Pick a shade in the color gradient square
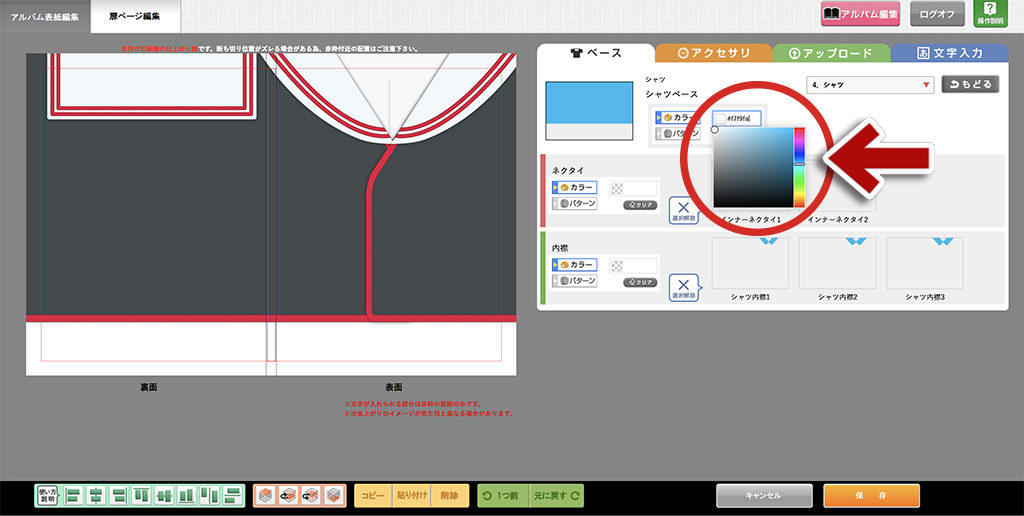Viewport: 1024px width, 516px height. click(753, 168)
